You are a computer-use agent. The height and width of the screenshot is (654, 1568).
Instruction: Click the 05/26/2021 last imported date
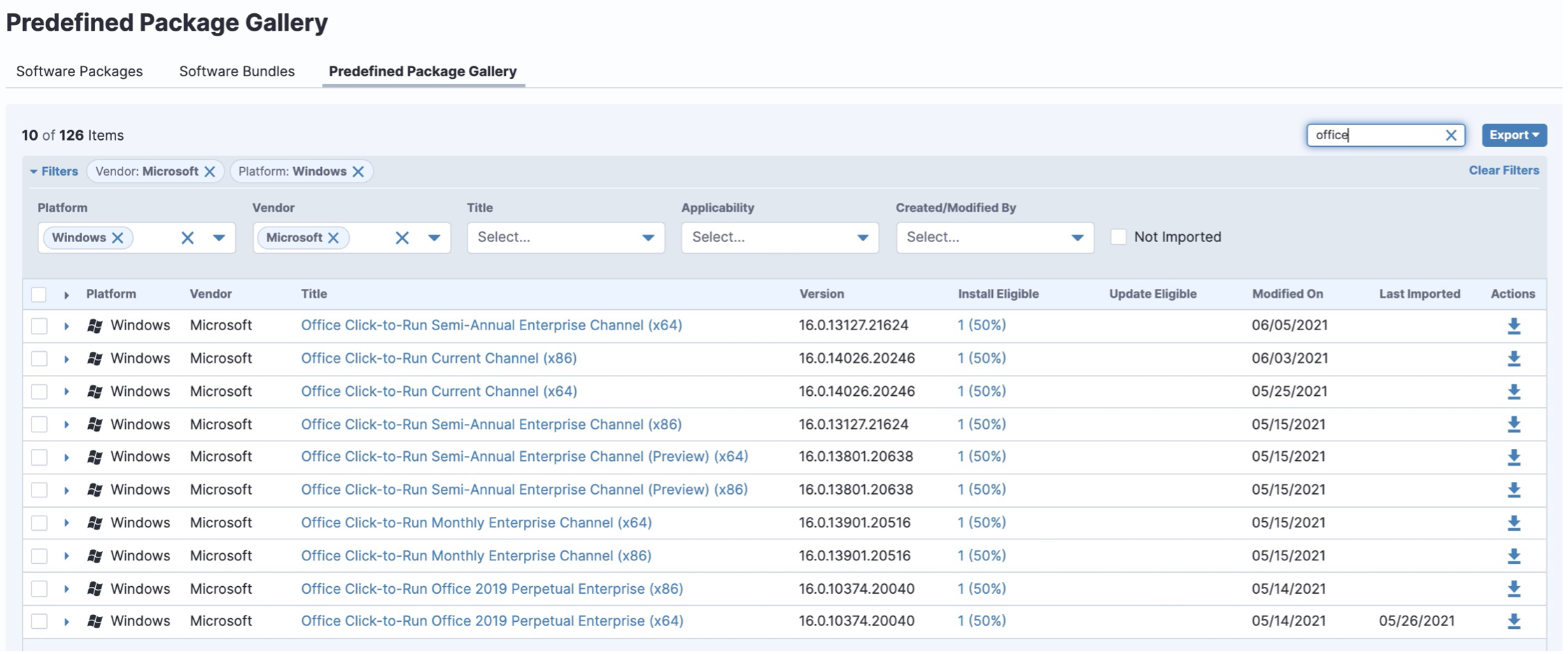(1417, 620)
